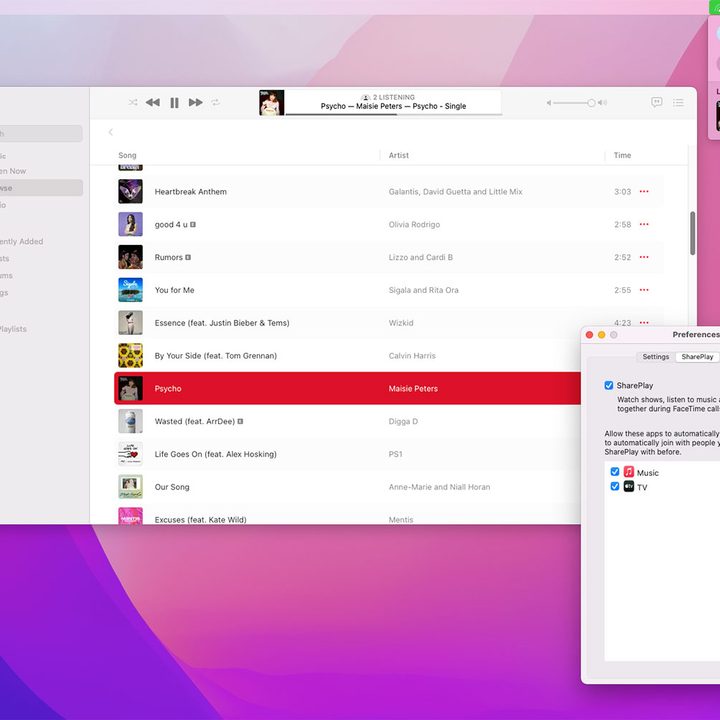The image size is (720, 720).
Task: Toggle shuffle in the Music toolbar
Action: (x=133, y=102)
